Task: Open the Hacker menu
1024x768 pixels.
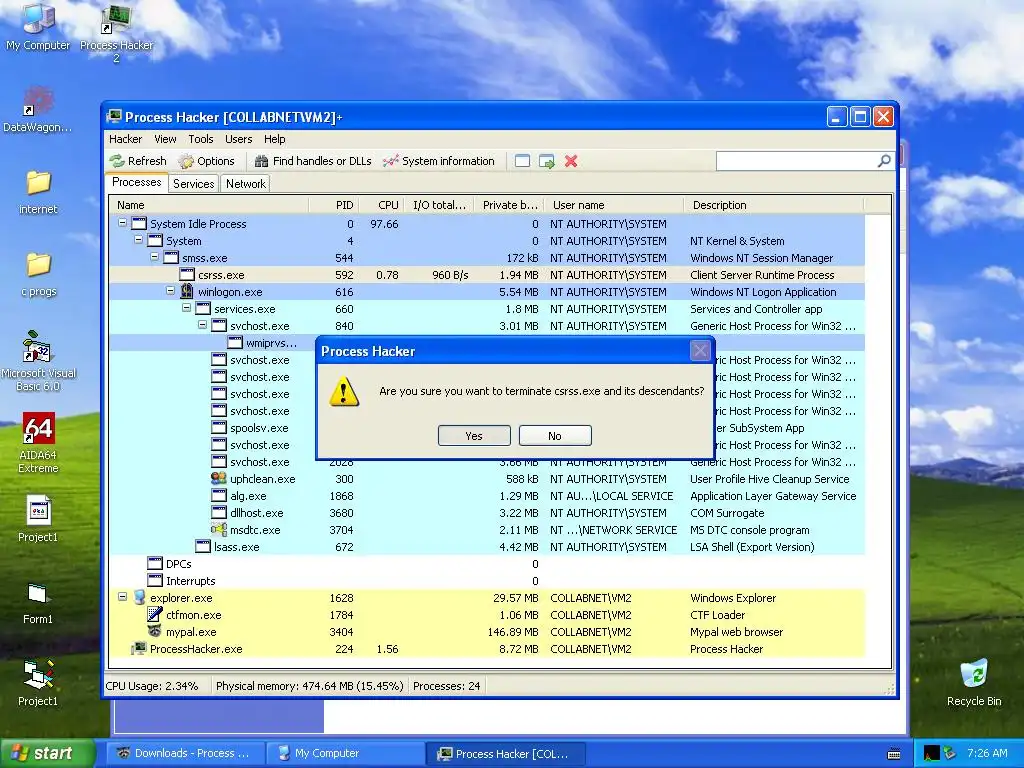Action: point(125,139)
